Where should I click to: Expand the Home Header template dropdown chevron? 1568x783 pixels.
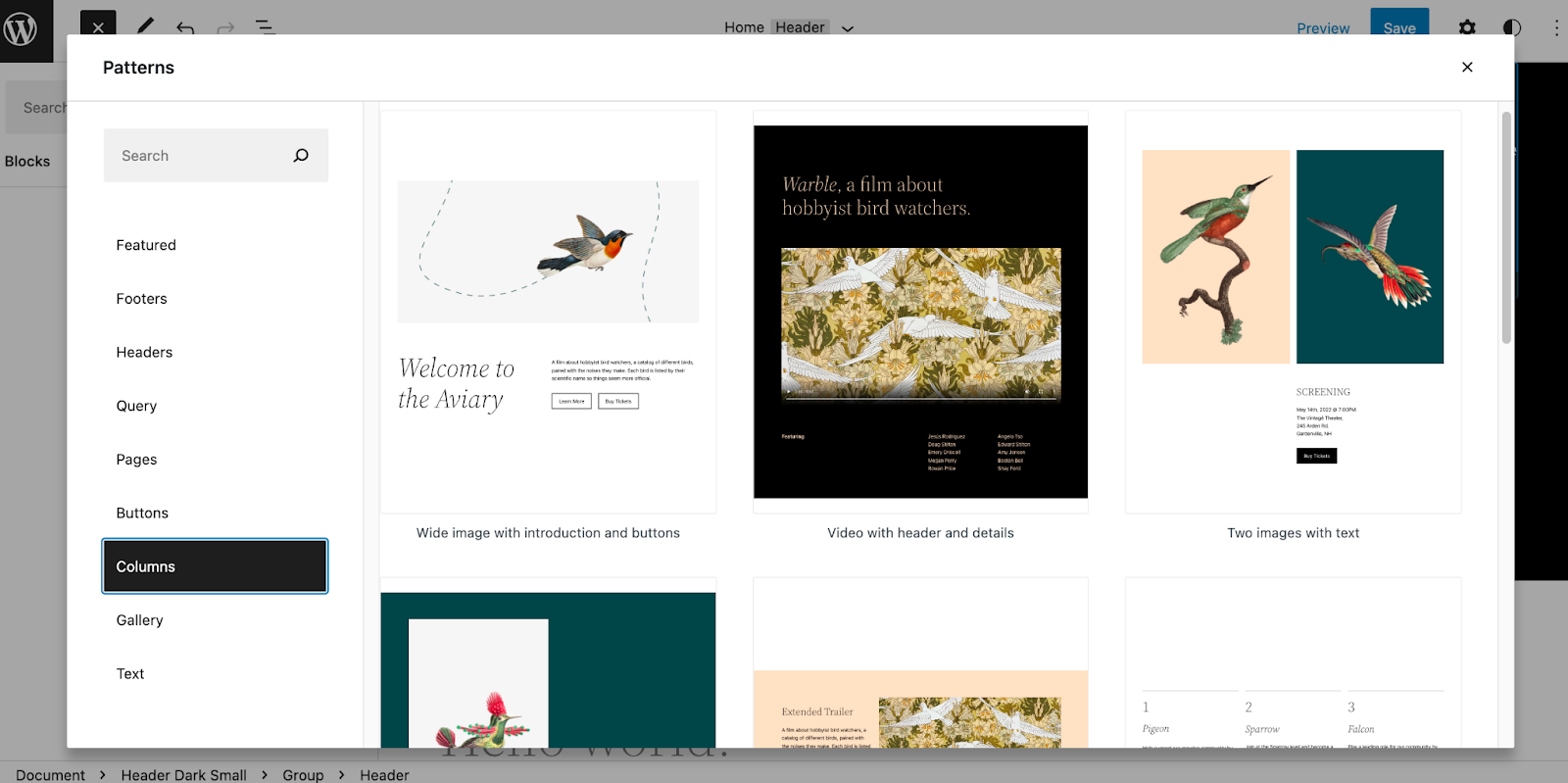click(848, 28)
